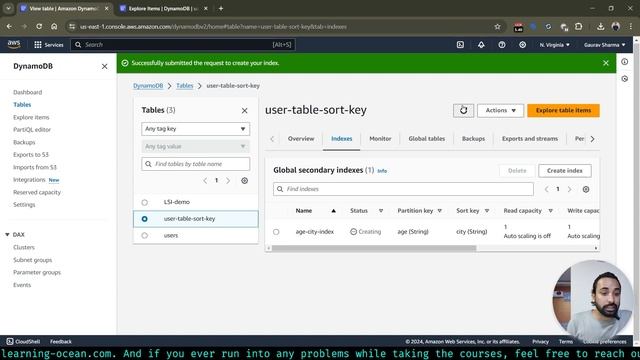Close the Tables list panel
This screenshot has width=640, height=360.
[x=244, y=110]
